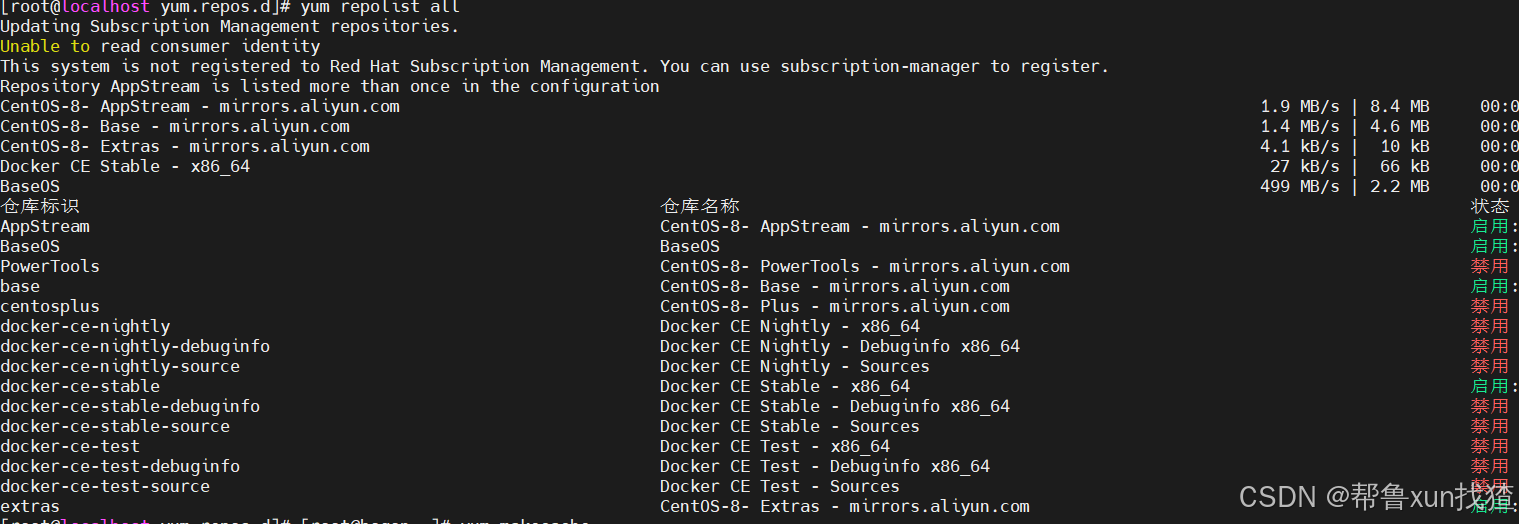Screen dimensions: 1519x524
Task: Select the docker-ce-test-source repo ID
Action: (x=105, y=486)
